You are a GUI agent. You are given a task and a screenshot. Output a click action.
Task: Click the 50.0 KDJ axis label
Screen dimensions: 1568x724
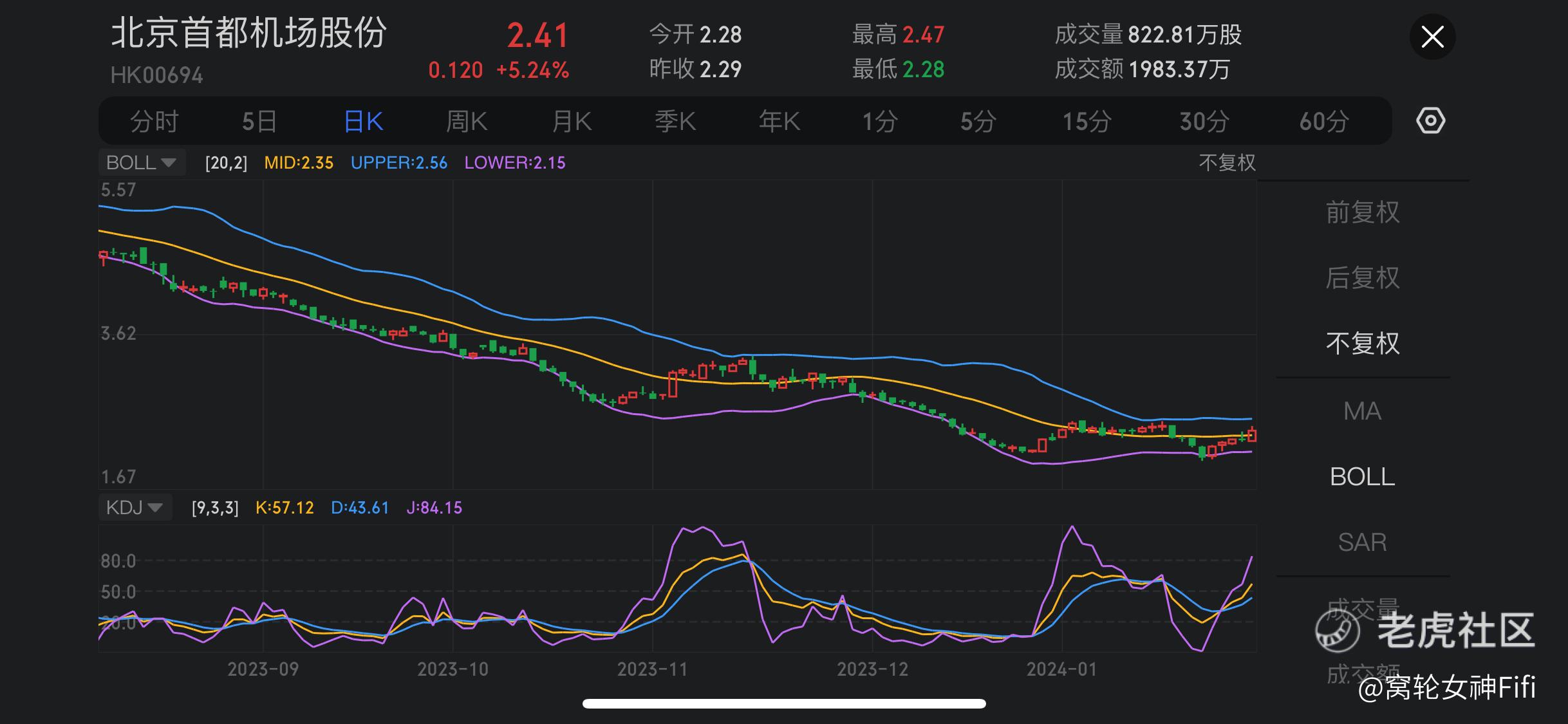118,592
